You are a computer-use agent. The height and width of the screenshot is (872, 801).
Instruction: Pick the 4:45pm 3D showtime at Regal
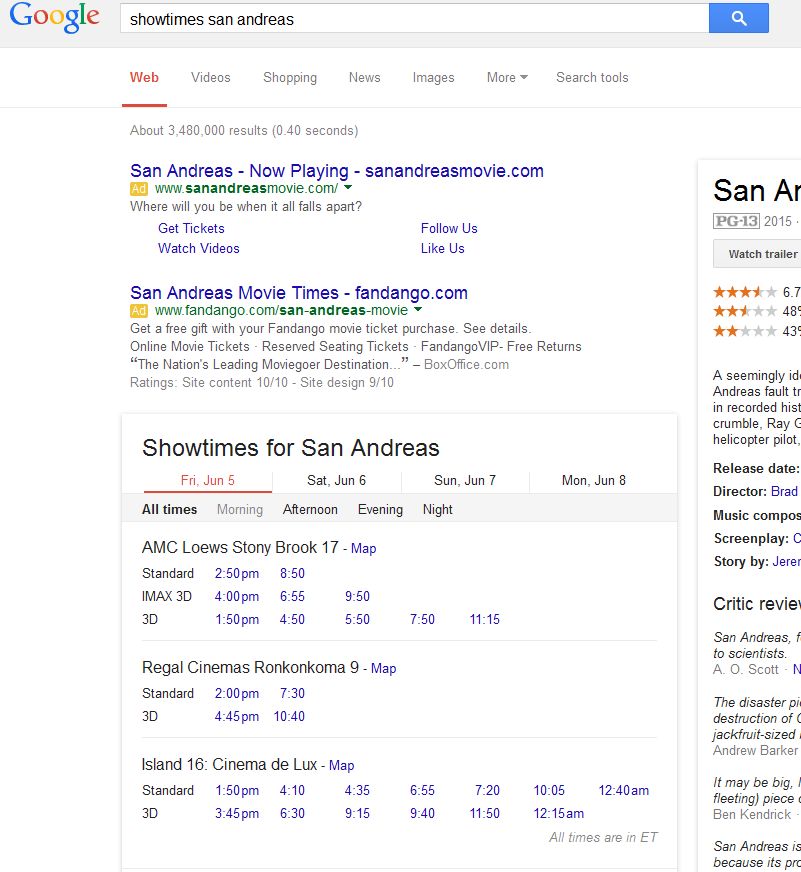click(x=237, y=716)
